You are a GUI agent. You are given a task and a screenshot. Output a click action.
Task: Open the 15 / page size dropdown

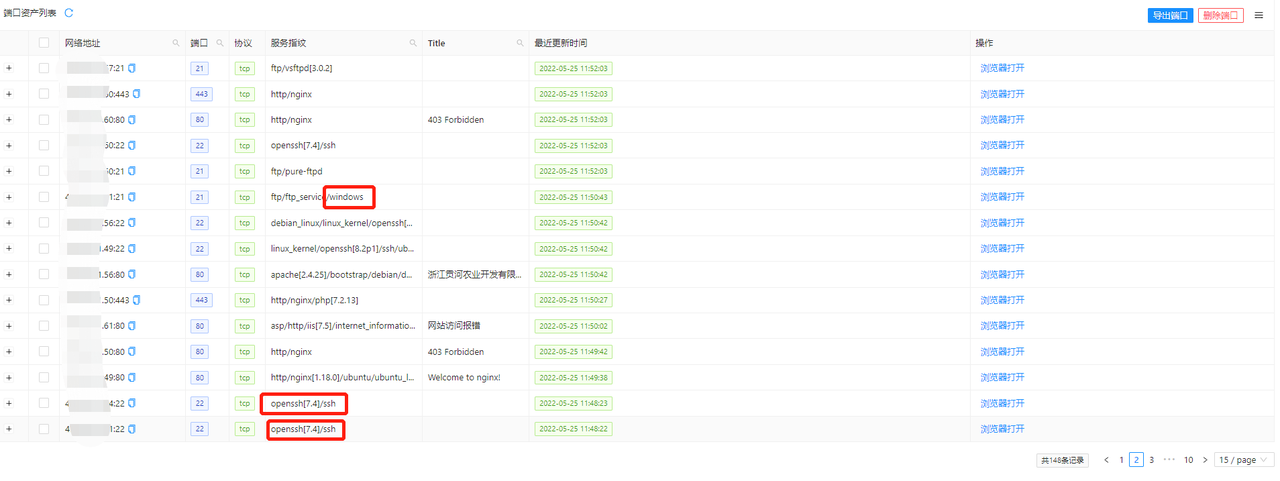1241,460
